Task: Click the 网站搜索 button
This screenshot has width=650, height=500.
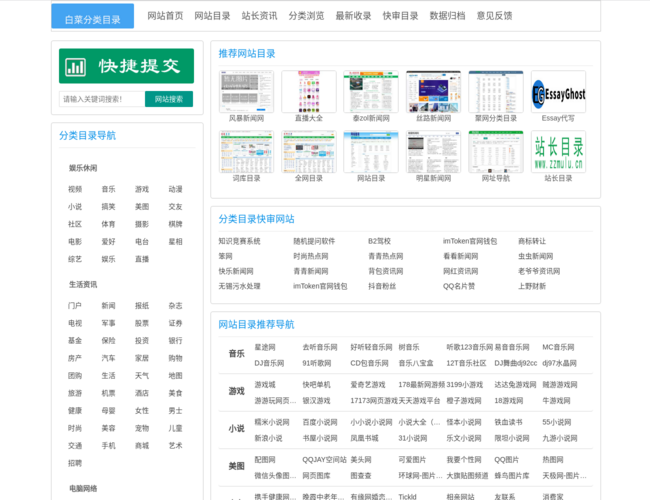Action: pos(169,99)
